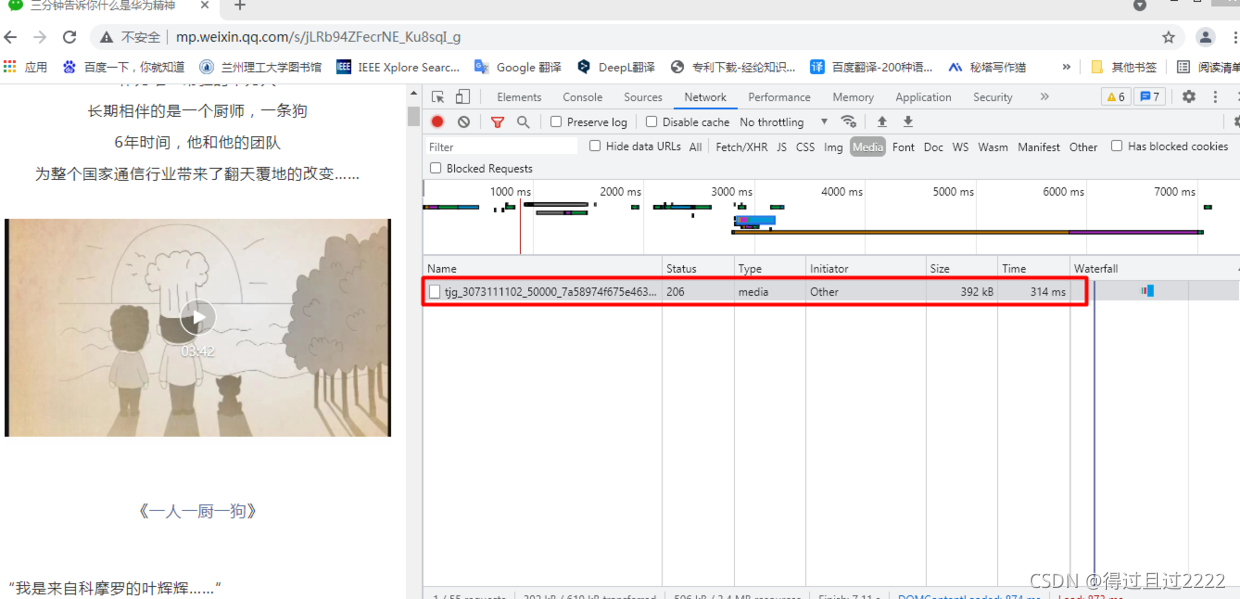Sort requests by Status column header

click(698, 268)
